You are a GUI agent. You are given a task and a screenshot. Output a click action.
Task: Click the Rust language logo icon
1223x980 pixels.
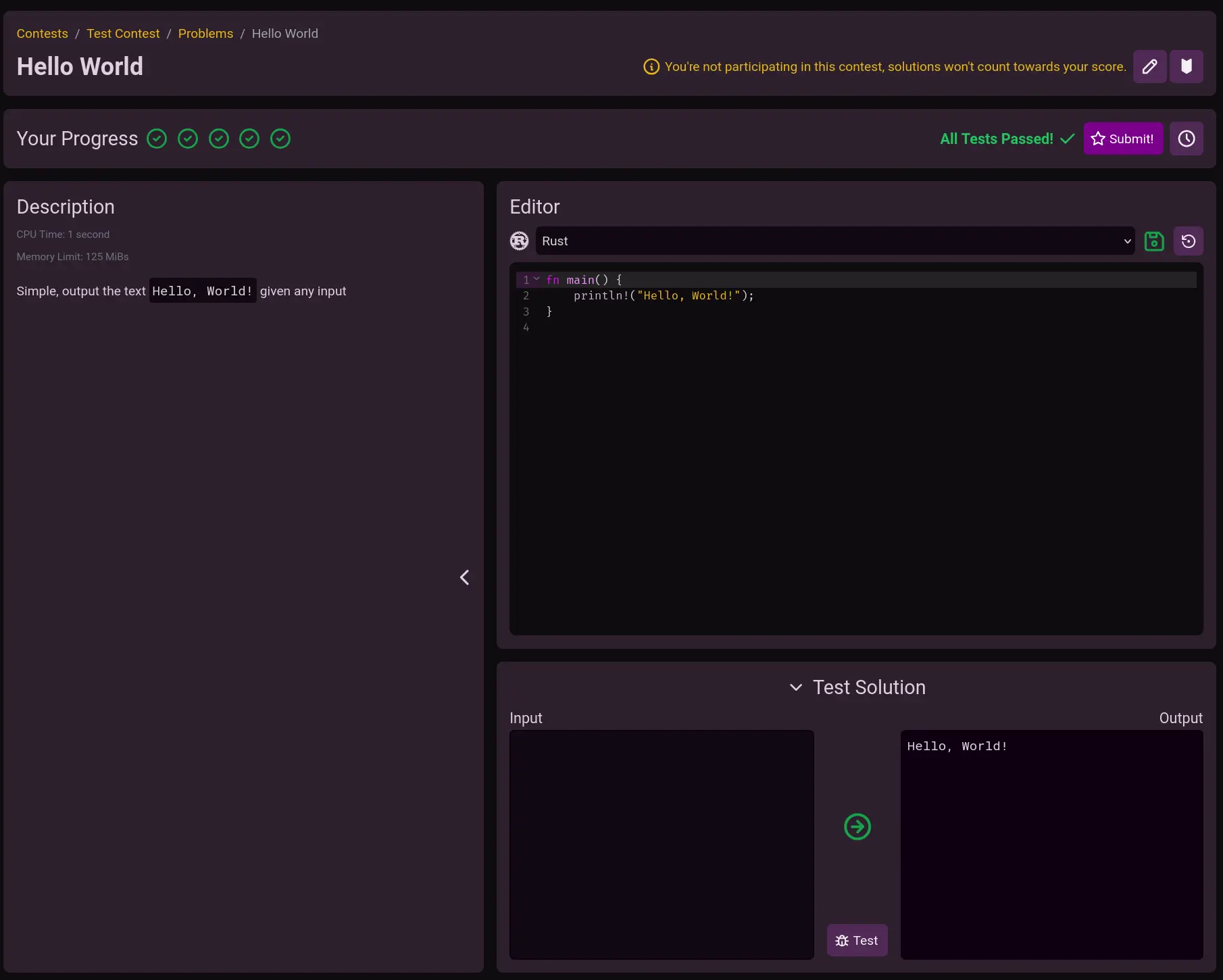(x=519, y=241)
